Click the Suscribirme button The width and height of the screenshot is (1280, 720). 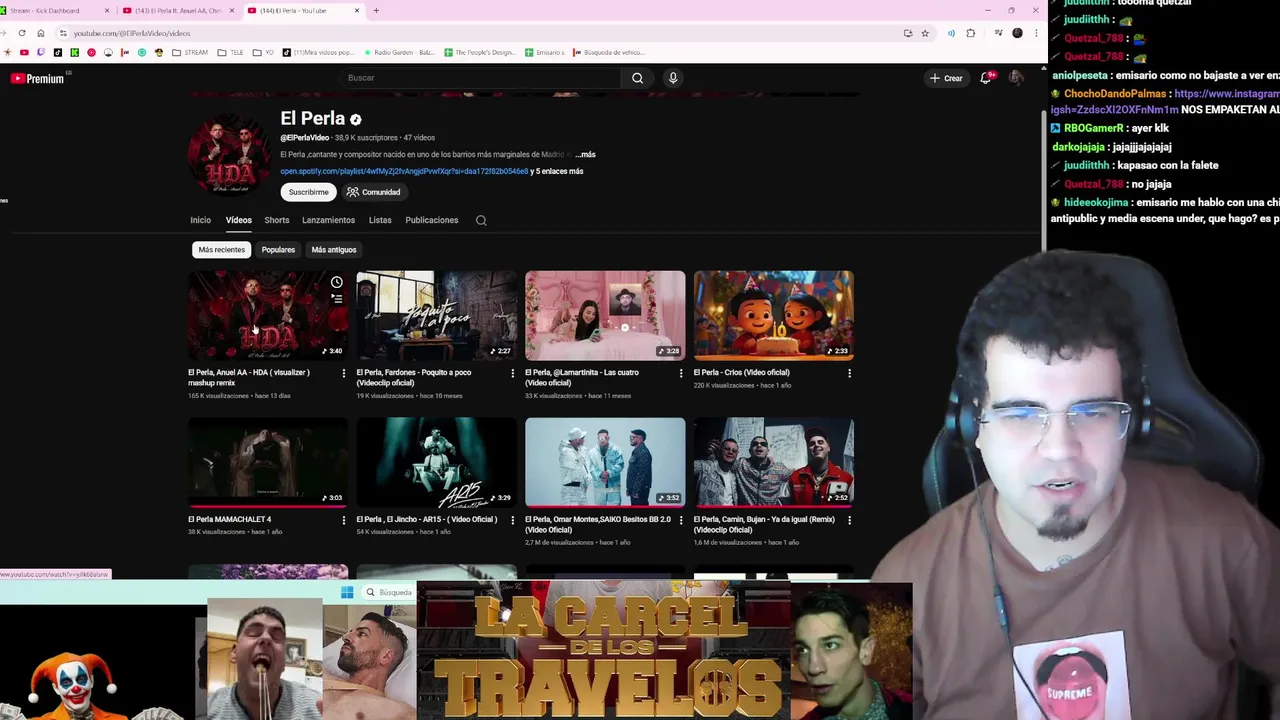pyautogui.click(x=308, y=192)
